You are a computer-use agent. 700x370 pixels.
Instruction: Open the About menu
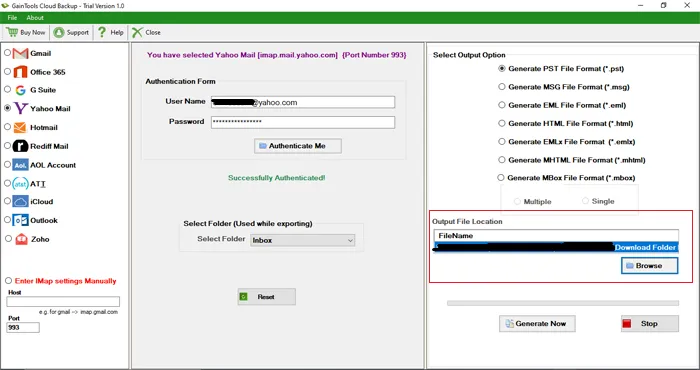[35, 18]
